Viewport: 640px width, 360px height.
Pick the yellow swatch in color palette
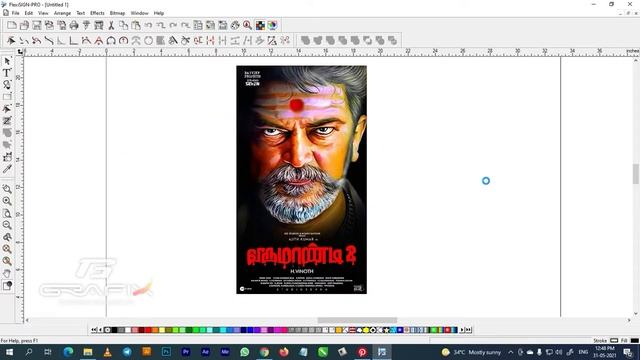(x=162, y=330)
